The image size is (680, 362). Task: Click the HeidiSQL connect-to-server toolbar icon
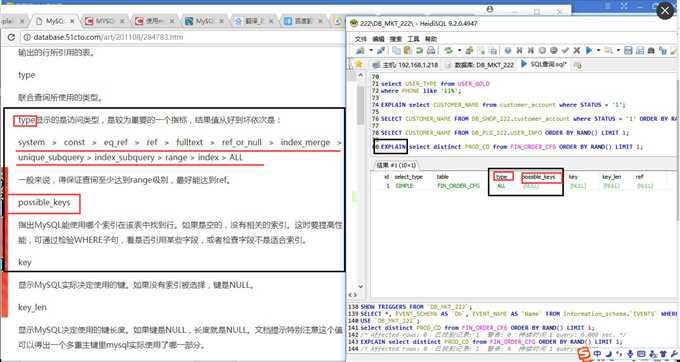tap(360, 51)
